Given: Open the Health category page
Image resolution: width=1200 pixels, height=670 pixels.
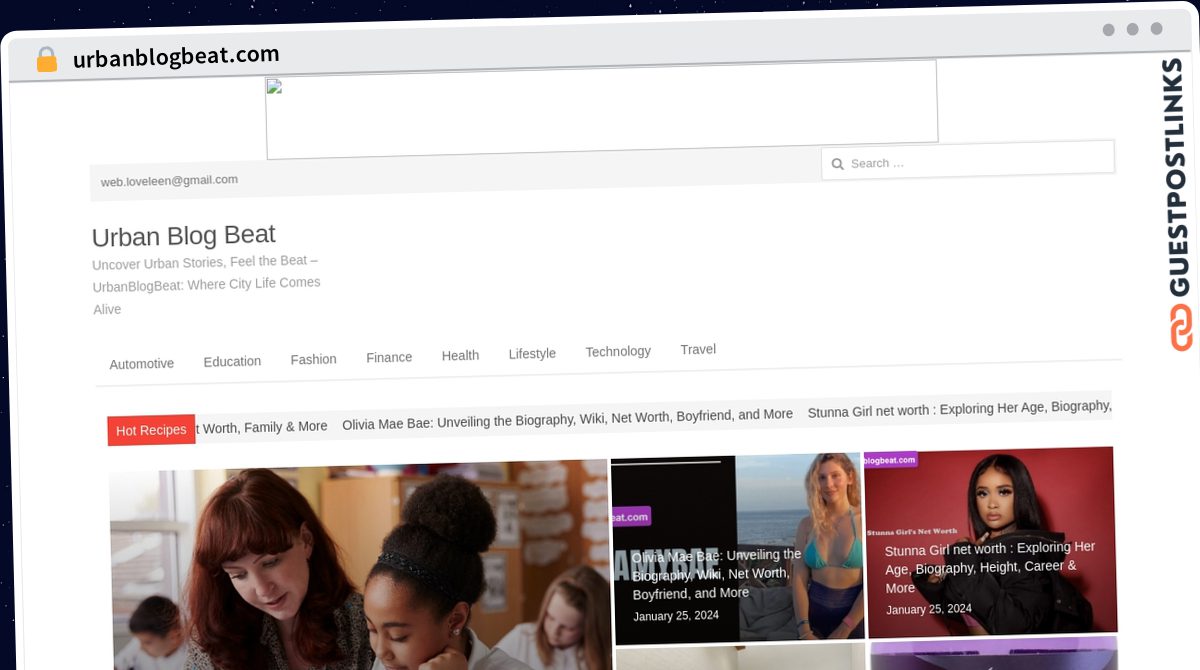Looking at the screenshot, I should (x=460, y=355).
